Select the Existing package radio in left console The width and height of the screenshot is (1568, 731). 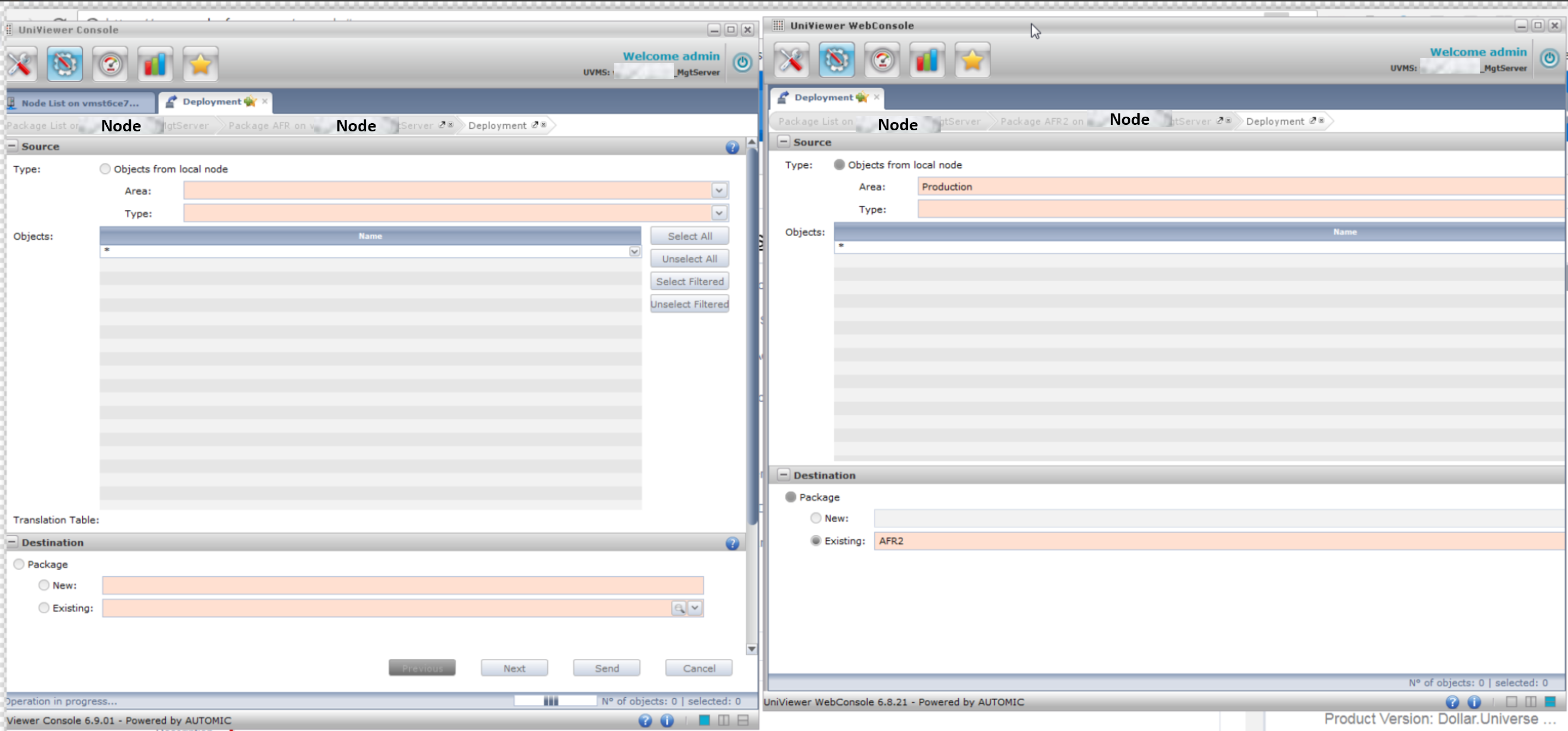pos(44,607)
